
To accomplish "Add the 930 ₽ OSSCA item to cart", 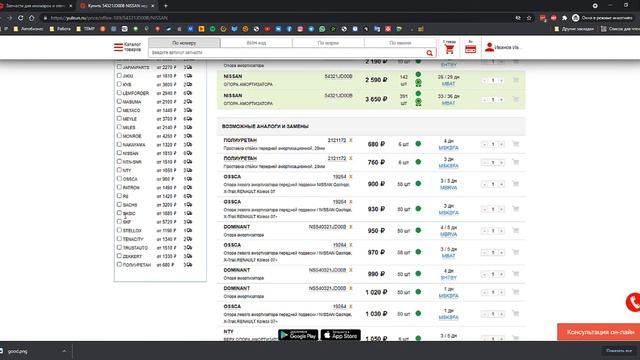I will click(x=516, y=209).
